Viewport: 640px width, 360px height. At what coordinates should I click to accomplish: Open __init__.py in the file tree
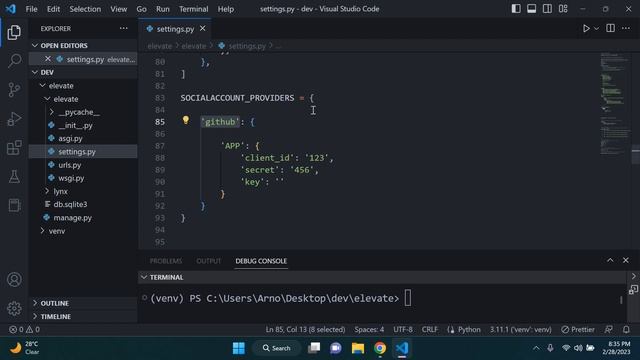click(83, 125)
